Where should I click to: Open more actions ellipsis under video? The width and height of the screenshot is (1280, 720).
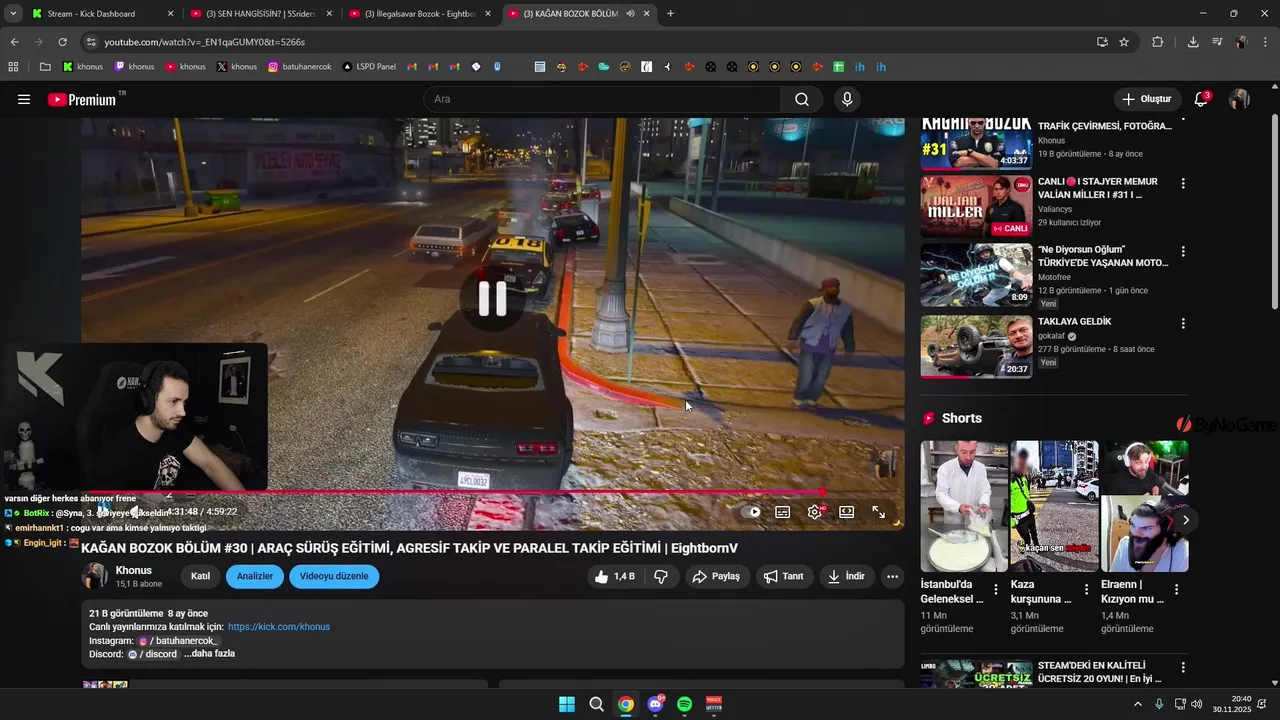pos(892,576)
